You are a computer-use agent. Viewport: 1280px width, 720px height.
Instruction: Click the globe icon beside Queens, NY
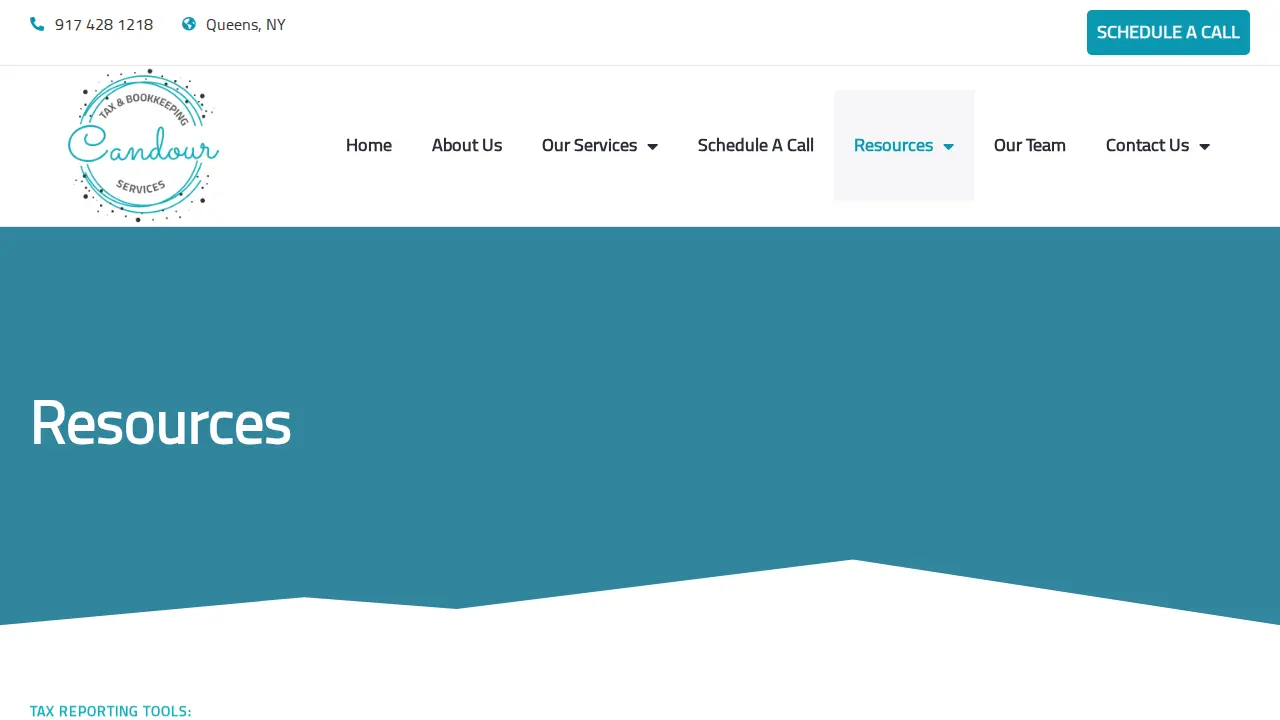pyautogui.click(x=189, y=24)
